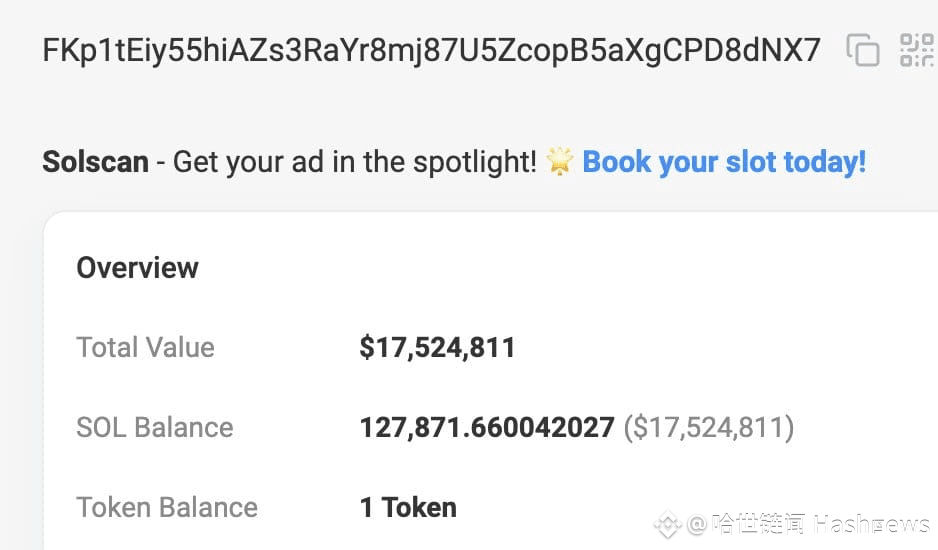Click the sparkle emoji in the ad banner
The width and height of the screenshot is (938, 550).
click(560, 162)
